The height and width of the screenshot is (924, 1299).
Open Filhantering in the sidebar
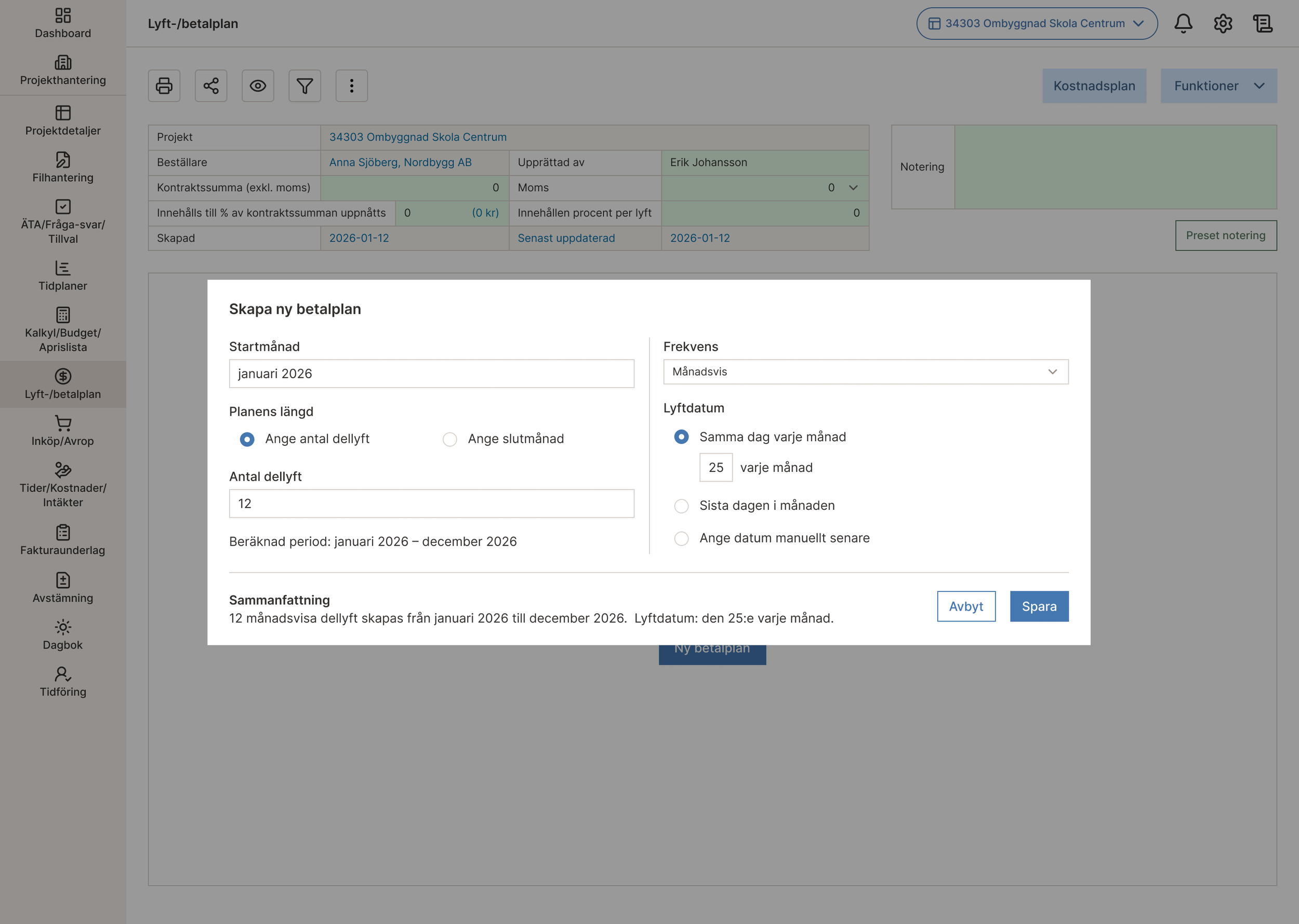coord(62,168)
